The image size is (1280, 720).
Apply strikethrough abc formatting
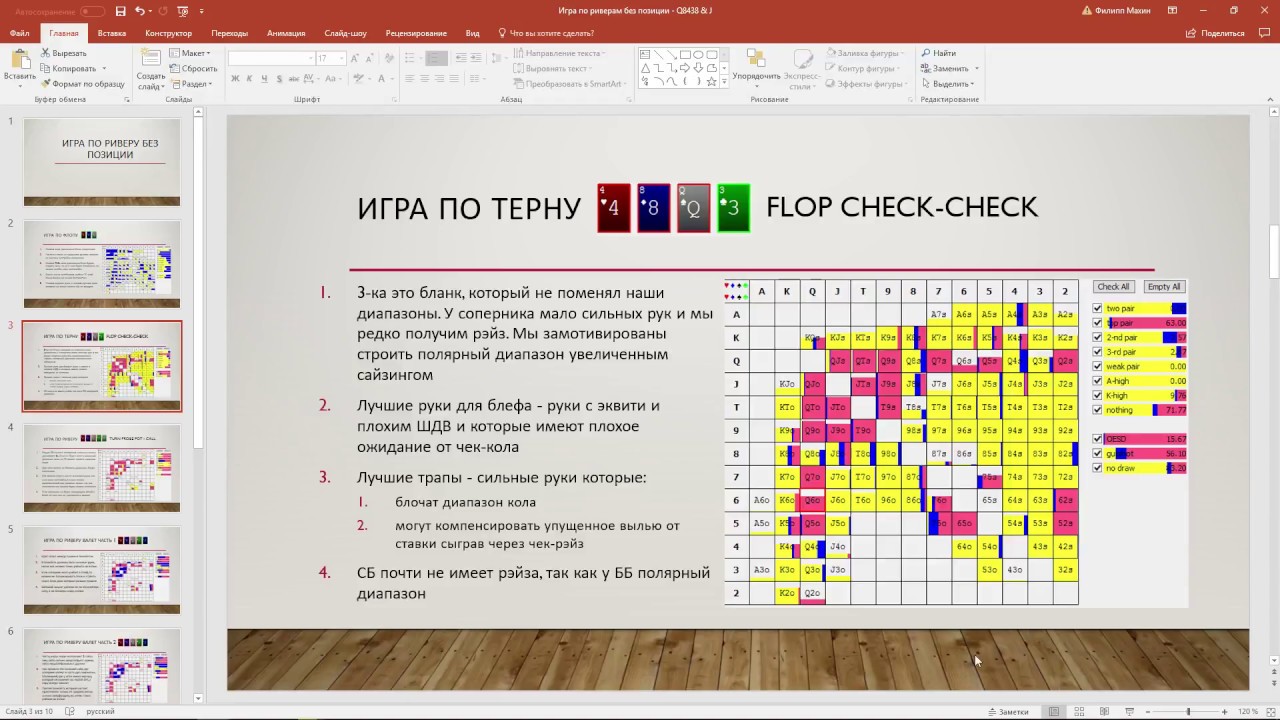[x=293, y=78]
